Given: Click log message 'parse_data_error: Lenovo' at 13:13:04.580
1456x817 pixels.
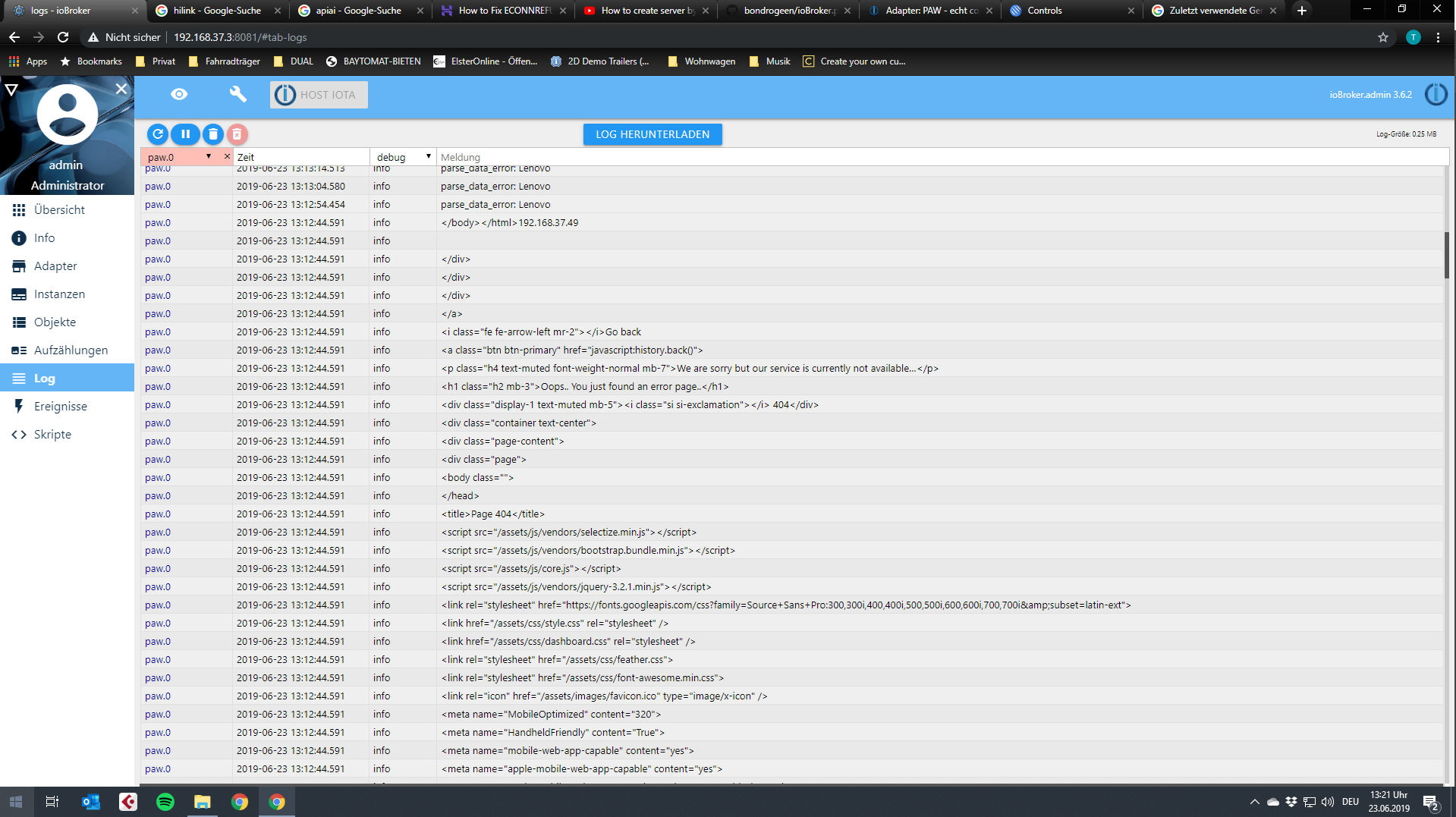Looking at the screenshot, I should click(x=495, y=186).
